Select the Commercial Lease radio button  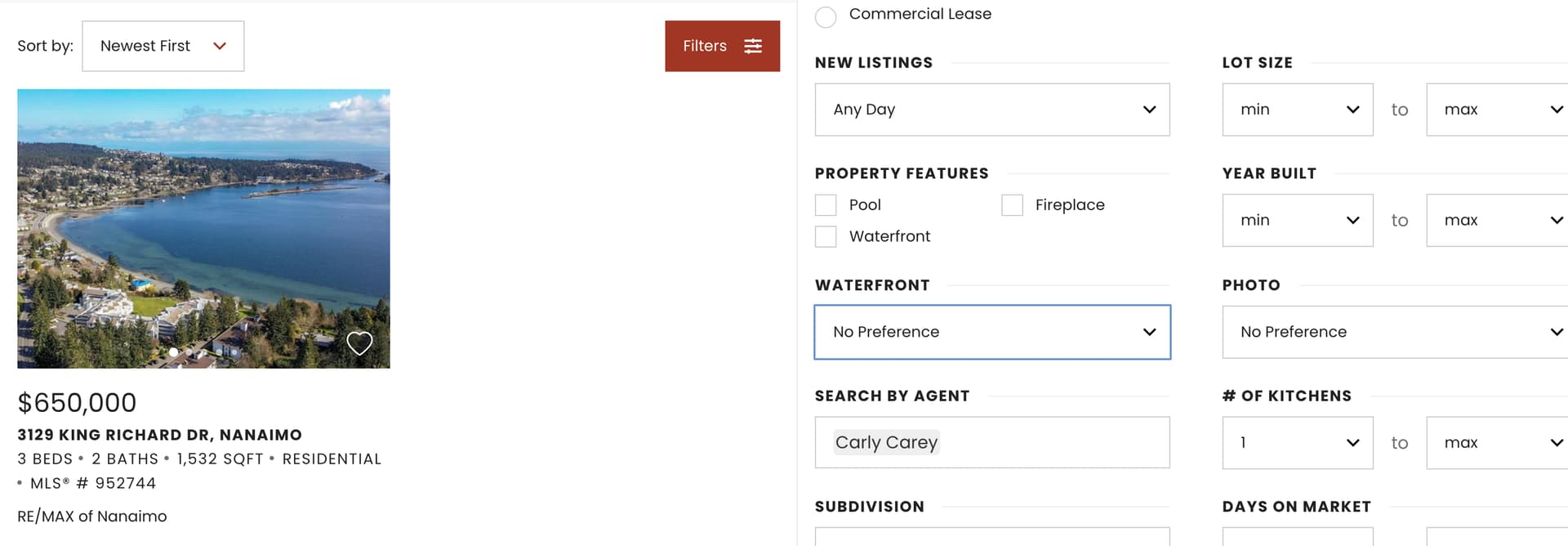pyautogui.click(x=826, y=16)
